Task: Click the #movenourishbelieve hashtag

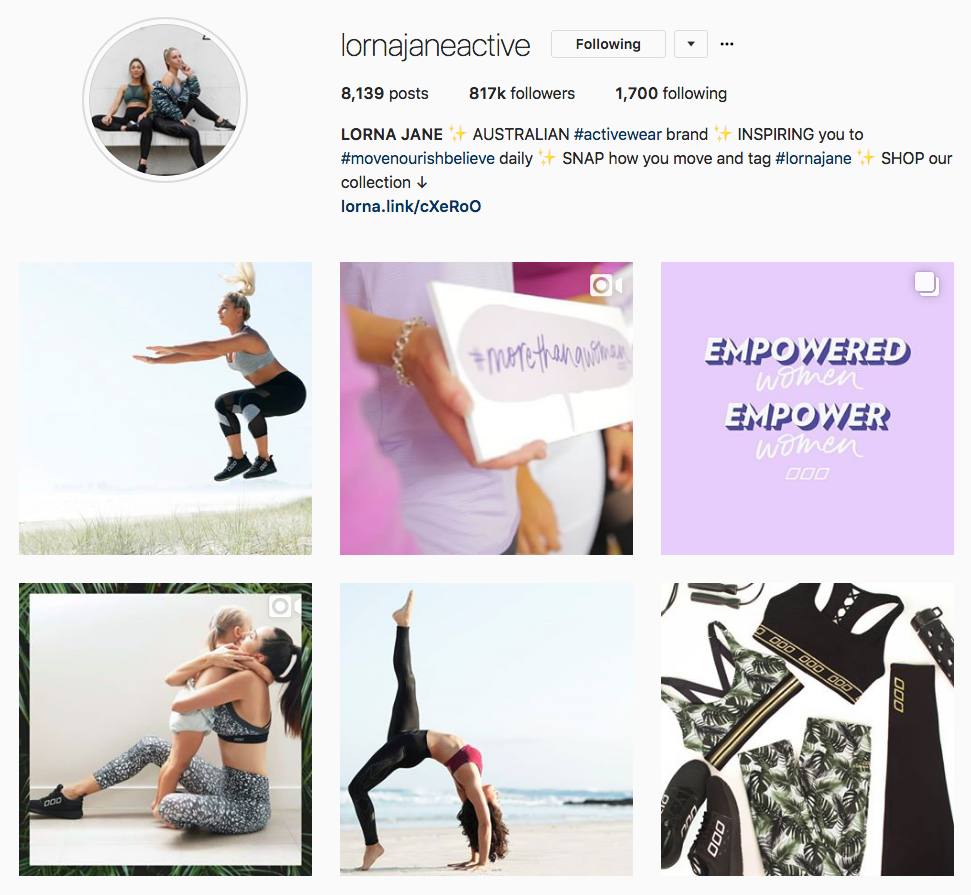Action: tap(417, 159)
